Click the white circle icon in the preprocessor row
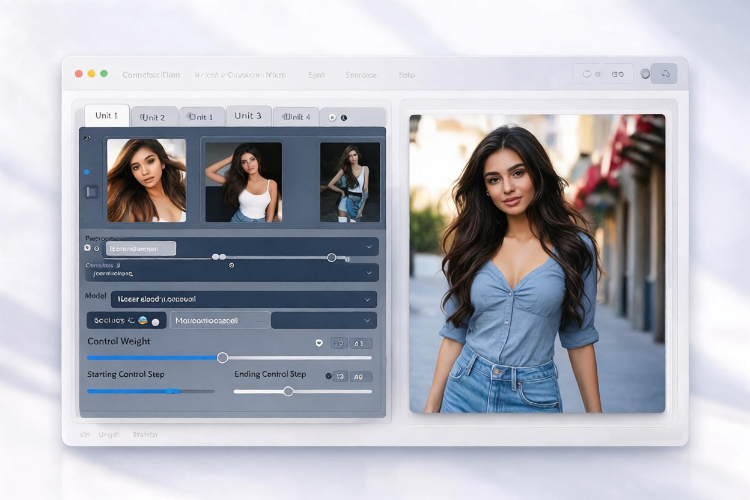Viewport: 750px width, 500px height. [x=87, y=248]
